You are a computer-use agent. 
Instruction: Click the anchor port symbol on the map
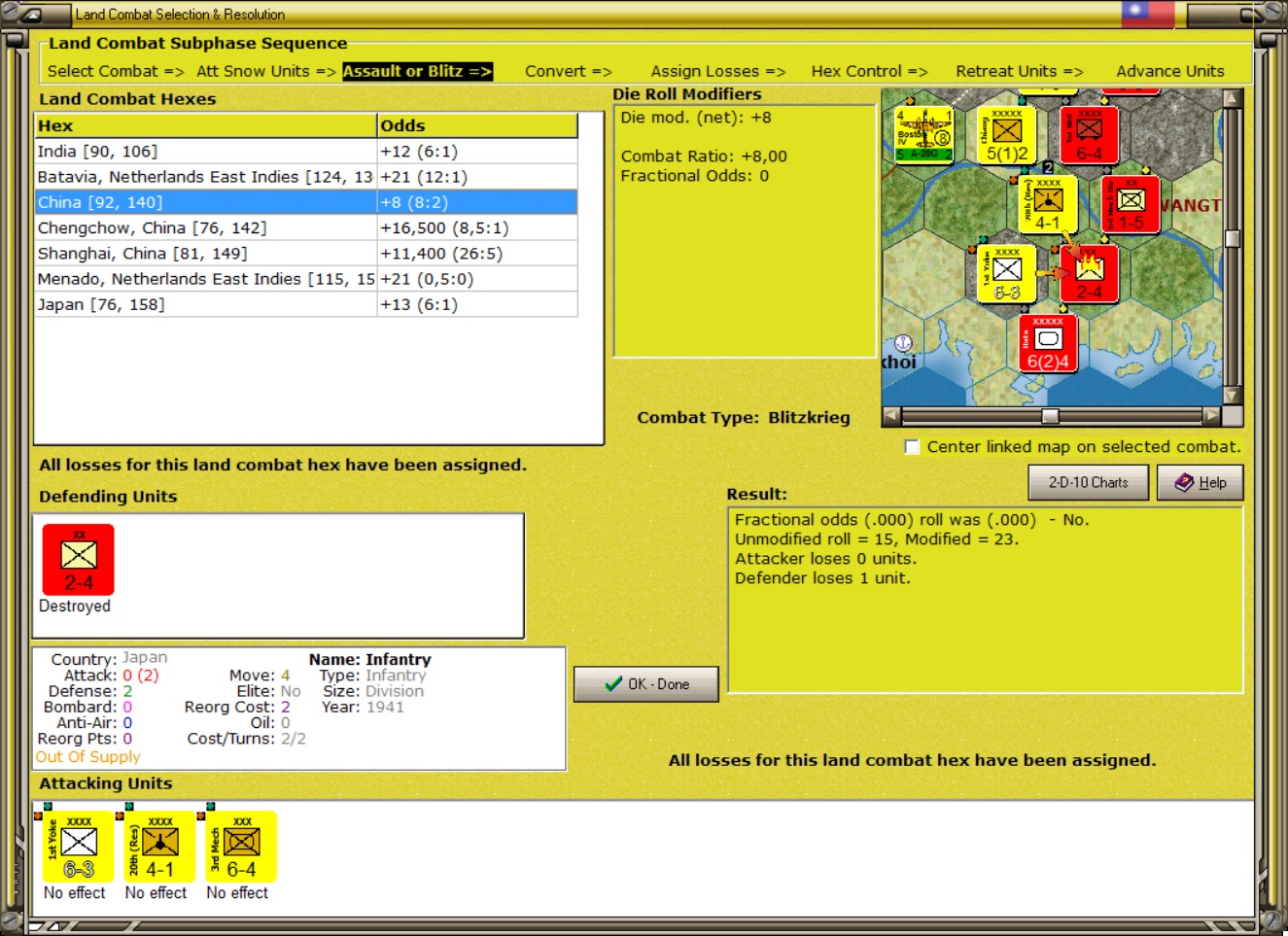tap(902, 343)
